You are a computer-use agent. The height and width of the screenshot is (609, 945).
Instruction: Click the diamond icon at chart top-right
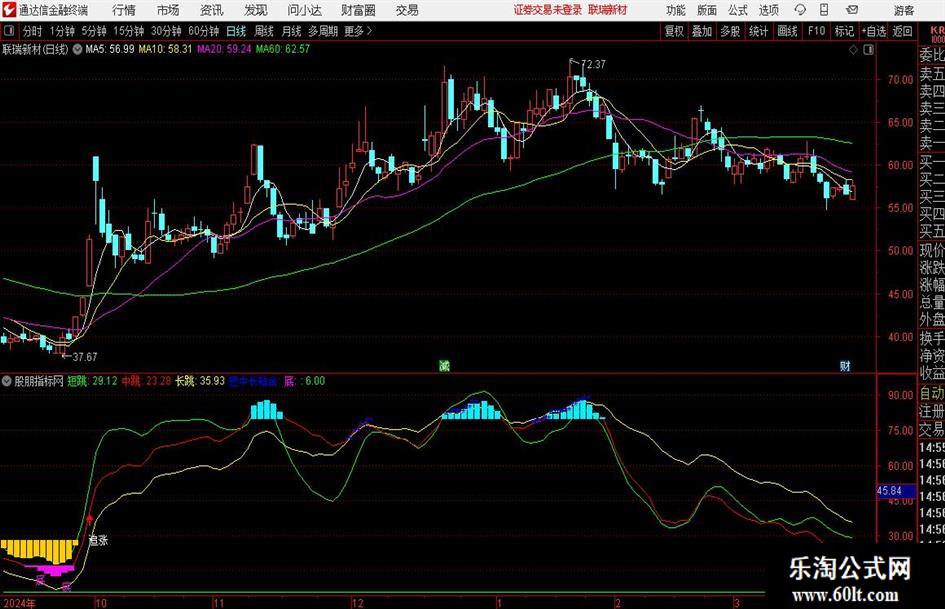(853, 50)
